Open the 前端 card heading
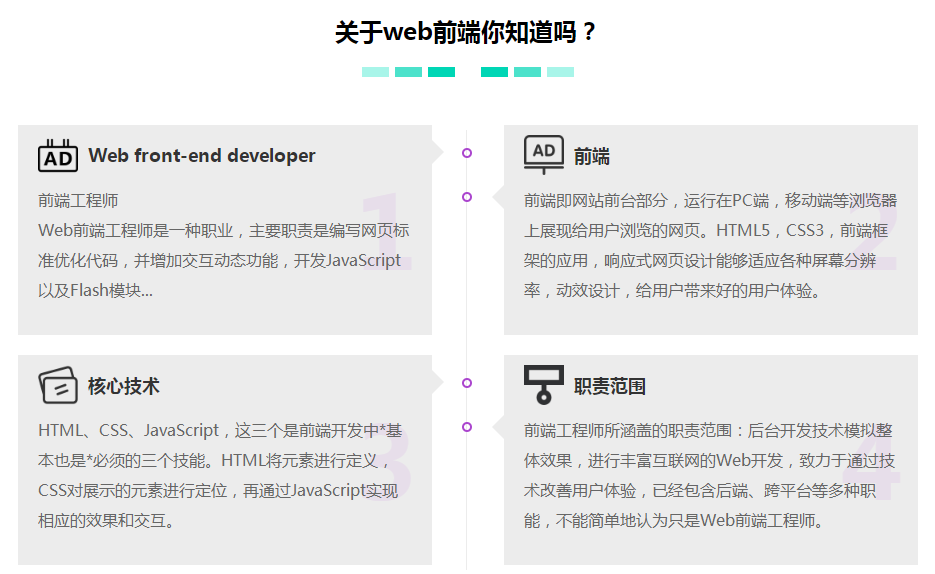Viewport: 935px width, 574px height. pos(592,157)
